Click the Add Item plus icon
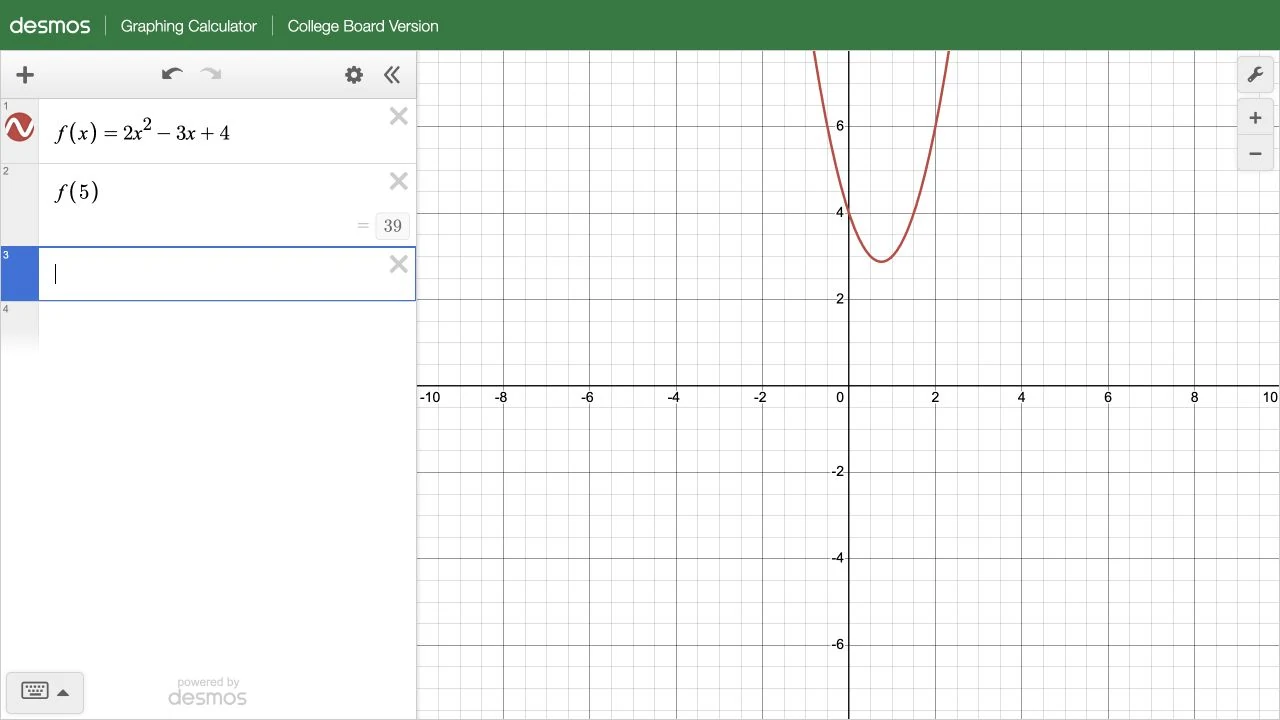This screenshot has width=1280, height=720. click(25, 75)
